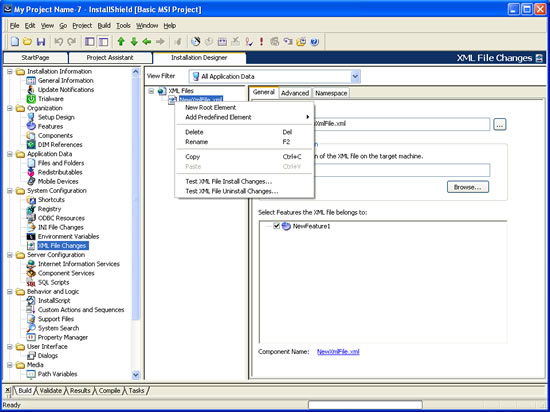Click the XML file destination input field
Viewport: 550px width, 412px height.
click(402, 170)
